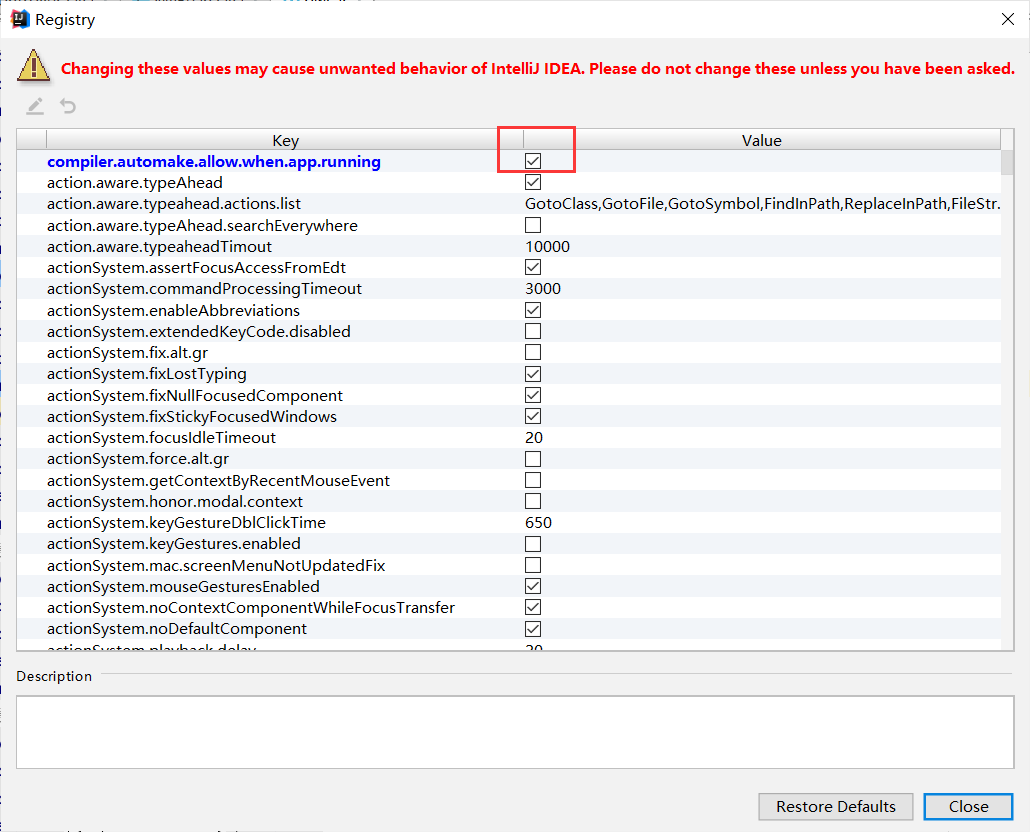This screenshot has height=832, width=1030.
Task: Select actionSystem.keyGestures.enabled key
Action: 173,544
